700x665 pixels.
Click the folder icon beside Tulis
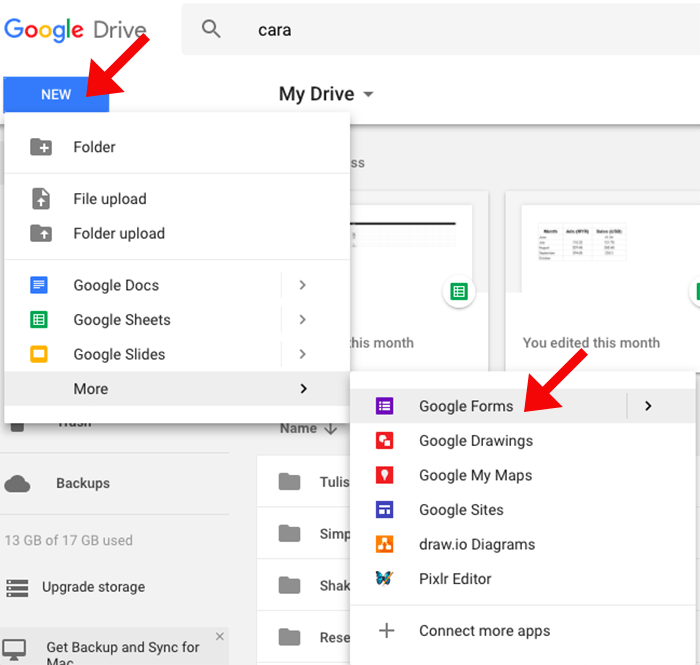[289, 482]
